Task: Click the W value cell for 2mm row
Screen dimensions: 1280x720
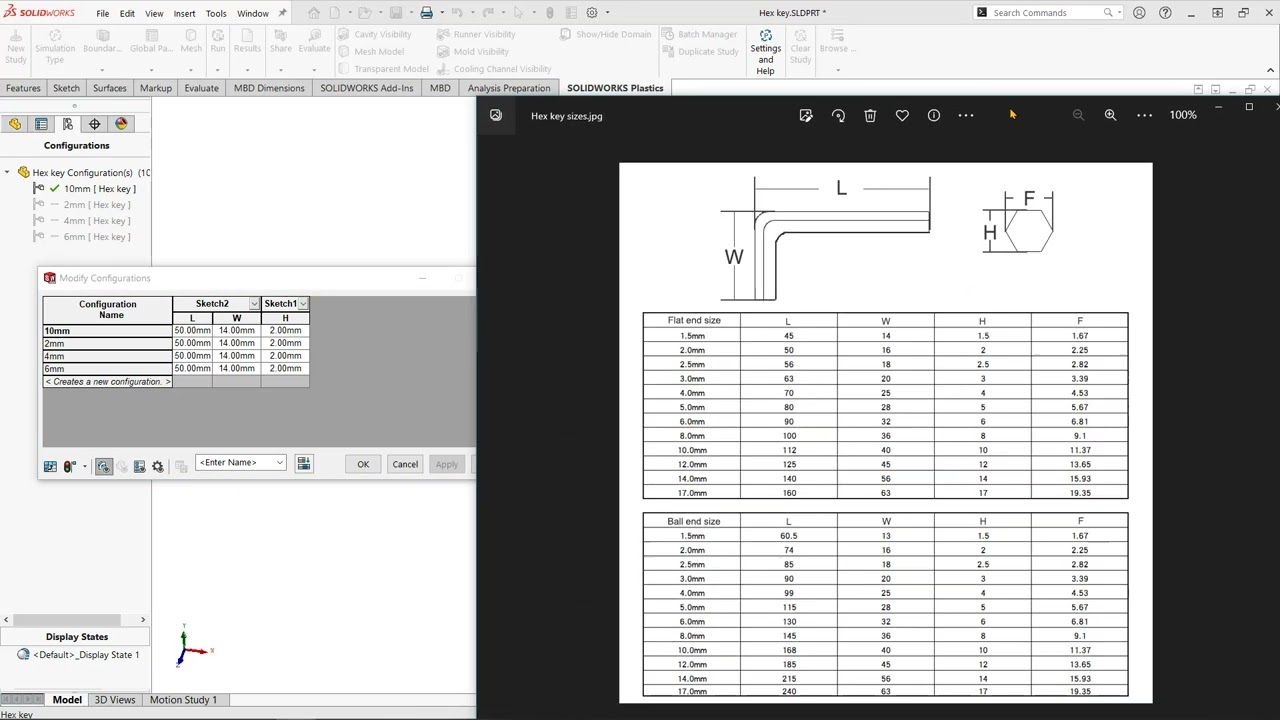Action: click(x=236, y=343)
